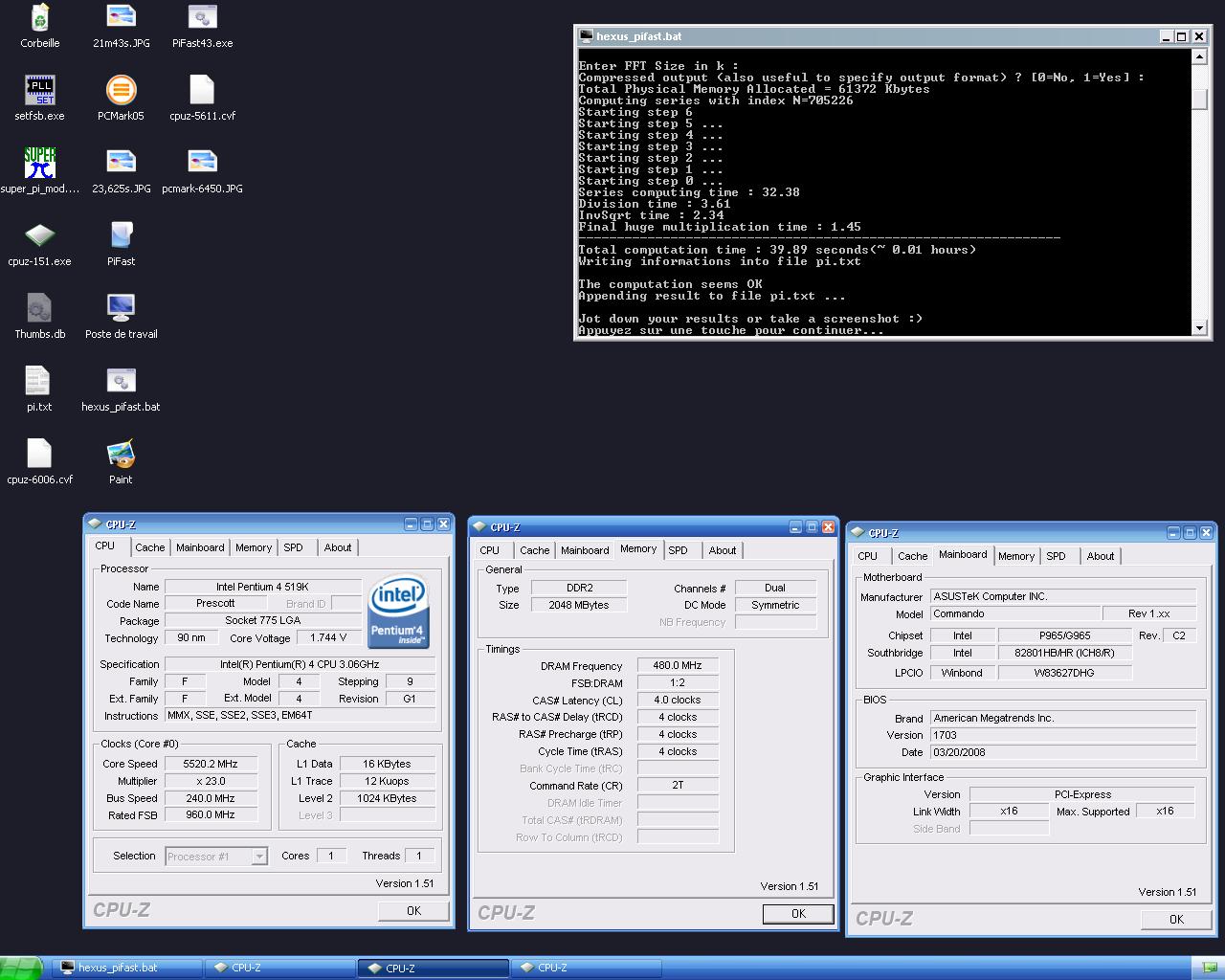1225x980 pixels.
Task: Click the title bar icon of the Memory tab CPU-Z window
Action: [479, 527]
